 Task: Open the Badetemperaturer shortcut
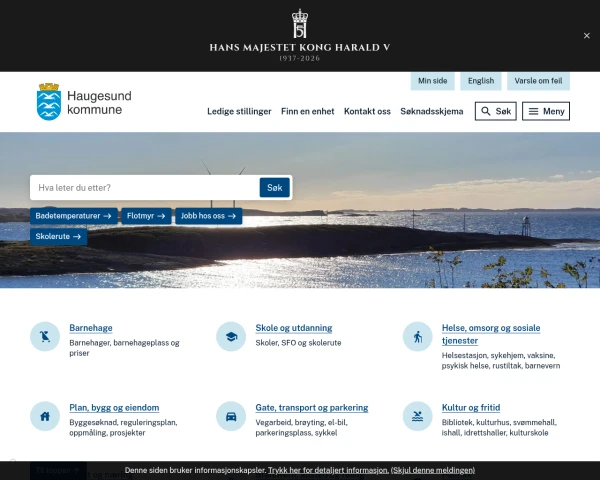click(x=73, y=216)
